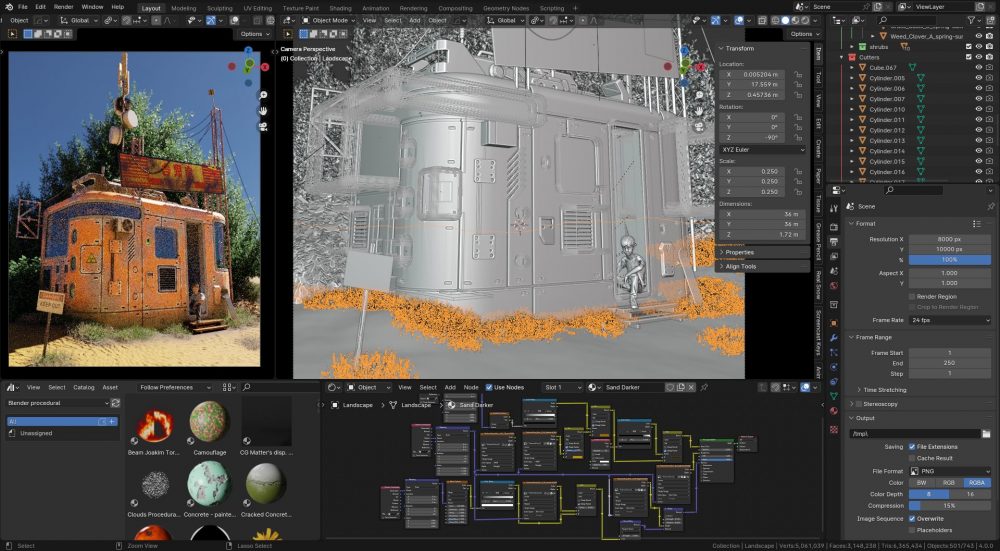This screenshot has height=551, width=1000.
Task: Click the Camouflage material thumbnail
Action: tap(209, 422)
